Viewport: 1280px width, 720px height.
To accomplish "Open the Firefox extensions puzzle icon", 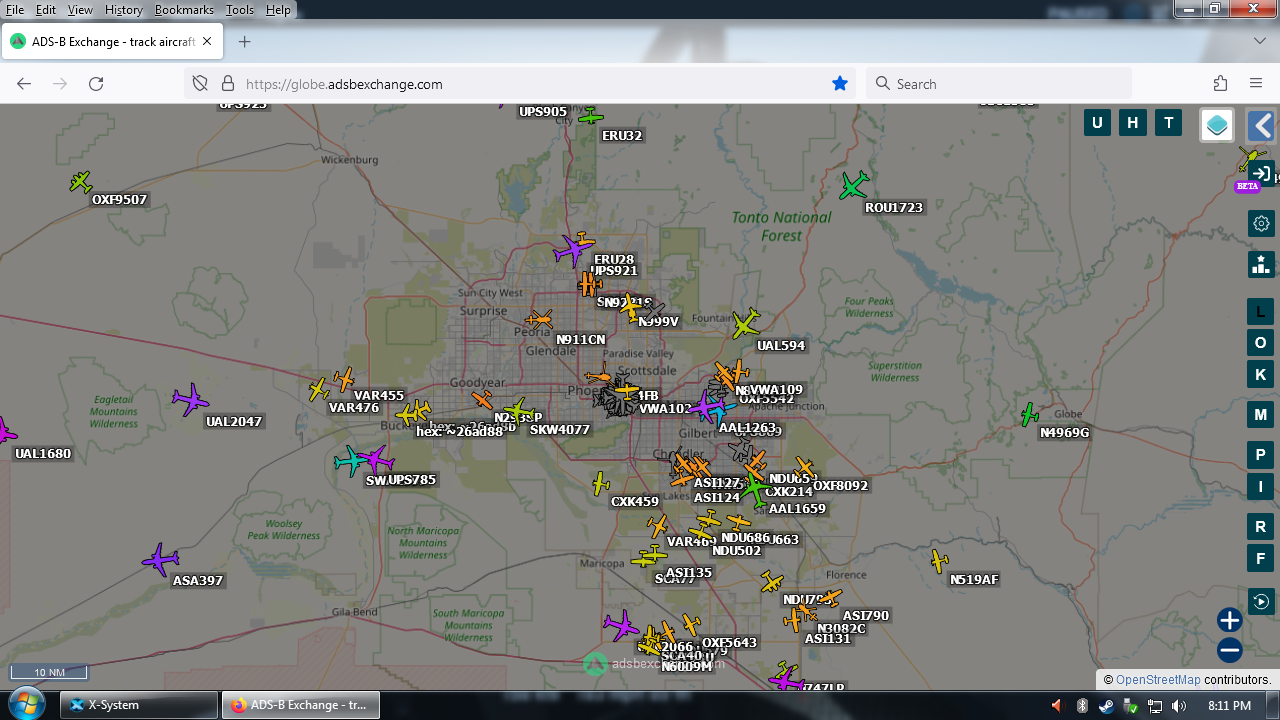I will [x=1220, y=84].
